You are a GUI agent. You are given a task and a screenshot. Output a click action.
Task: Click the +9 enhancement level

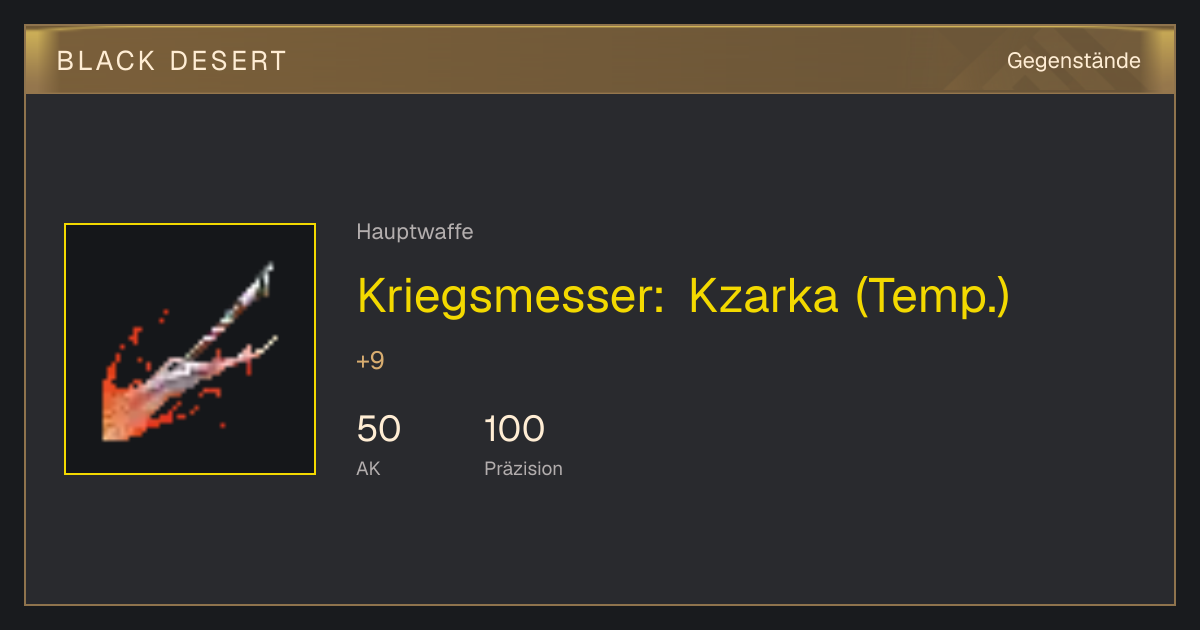(370, 361)
